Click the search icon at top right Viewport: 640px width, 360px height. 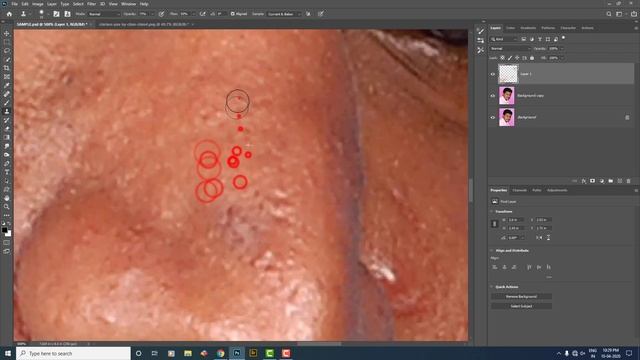pos(609,14)
